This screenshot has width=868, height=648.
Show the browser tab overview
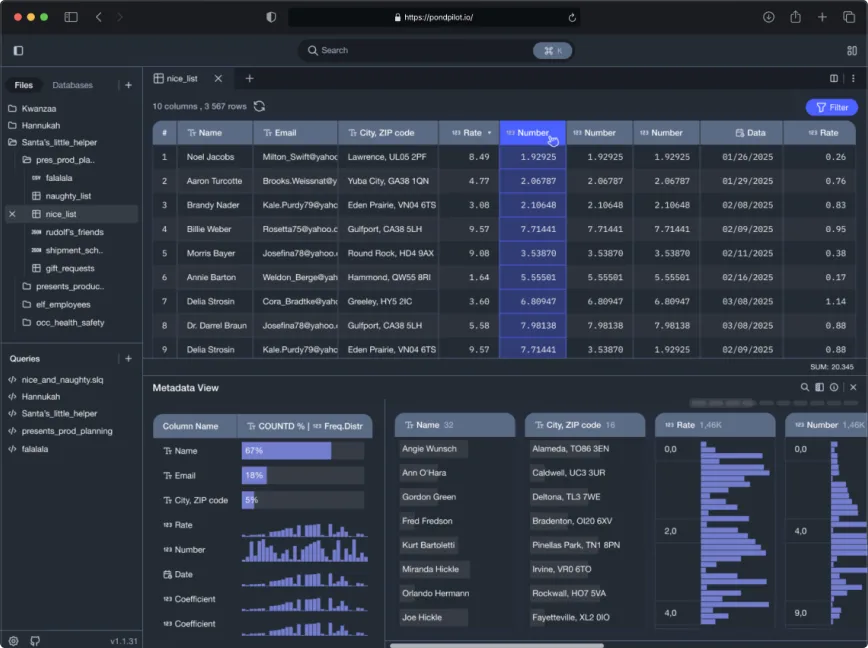[x=849, y=17]
